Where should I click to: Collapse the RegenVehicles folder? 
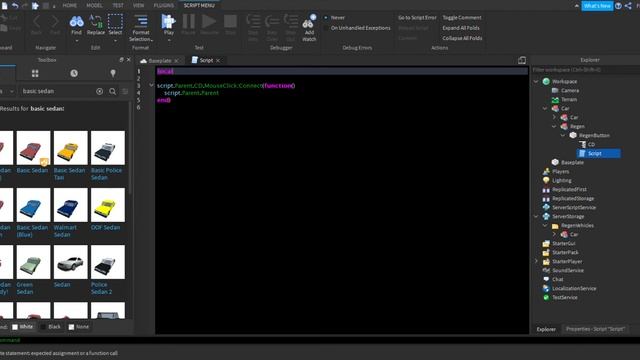pos(545,225)
